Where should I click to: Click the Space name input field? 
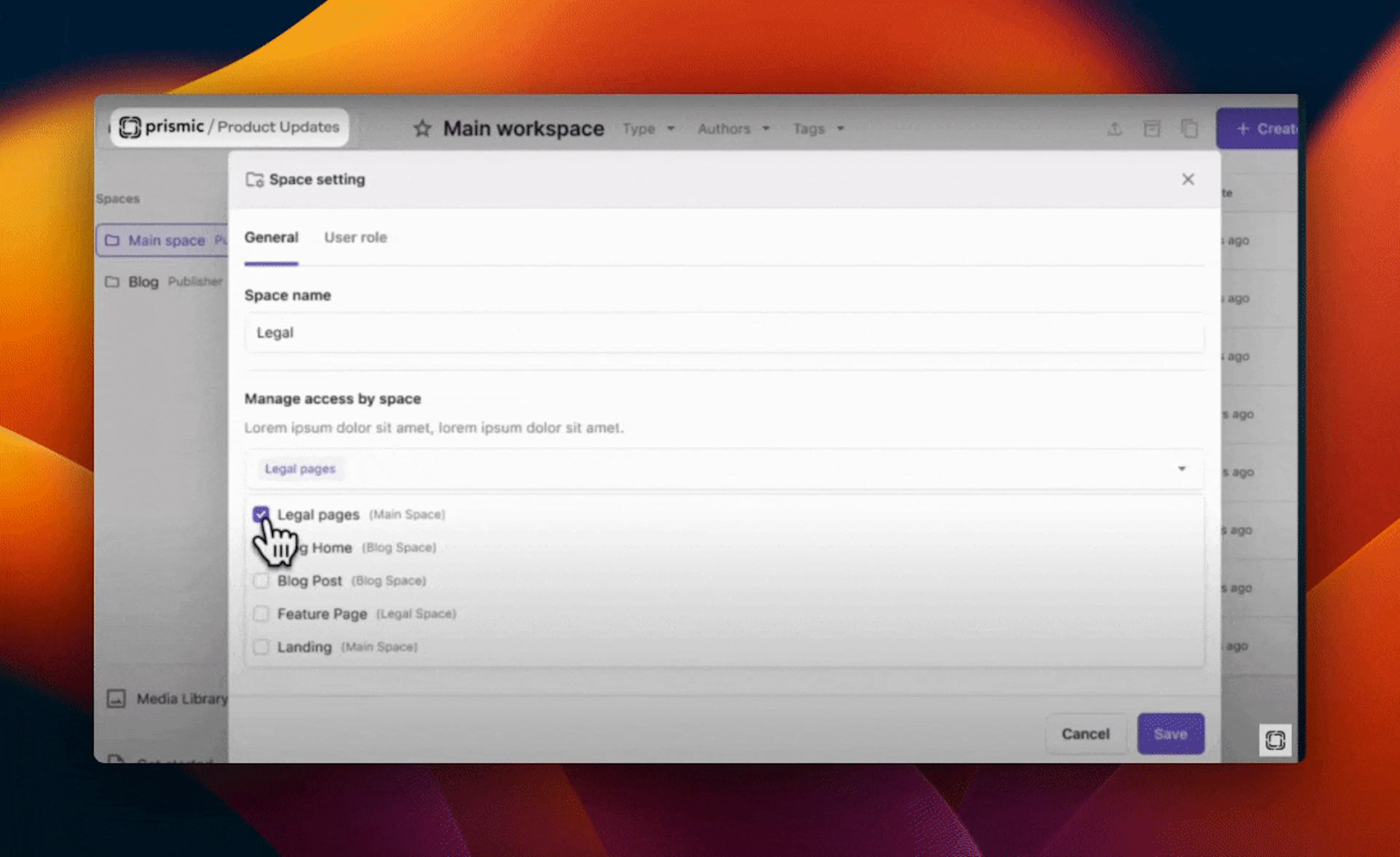point(724,333)
